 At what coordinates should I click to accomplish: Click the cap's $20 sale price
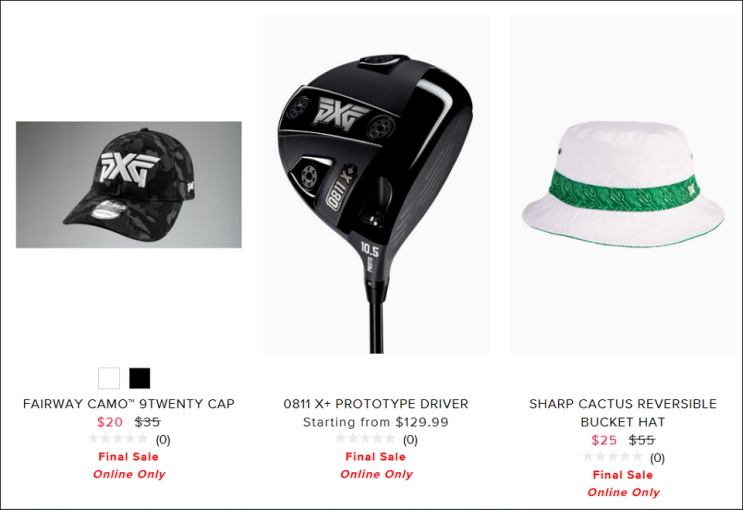[110, 422]
